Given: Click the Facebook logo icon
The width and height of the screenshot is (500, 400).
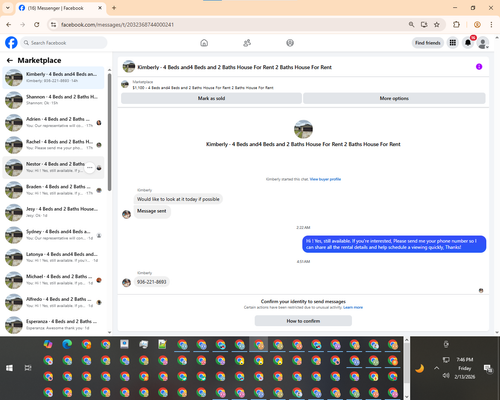Looking at the screenshot, I should pyautogui.click(x=11, y=43).
